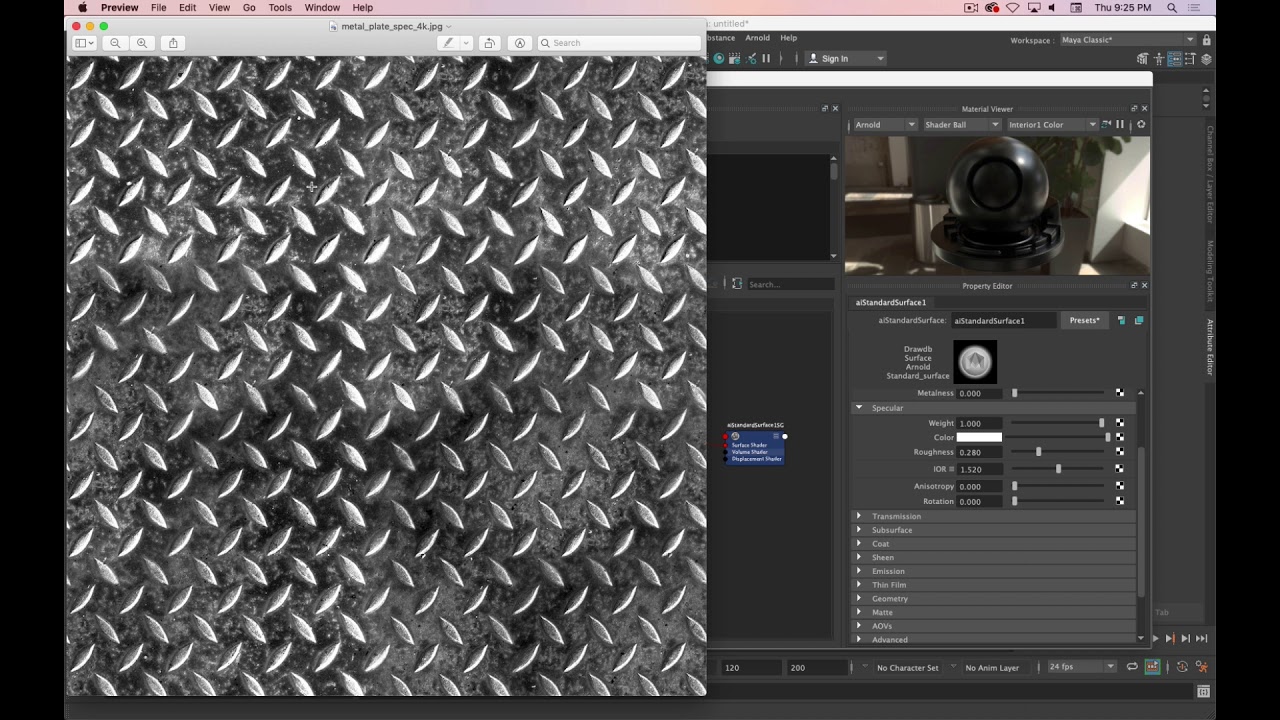Screen dimensions: 1280x720
Task: Toggle Channel Box icon in status line
Action: pyautogui.click(x=1206, y=59)
